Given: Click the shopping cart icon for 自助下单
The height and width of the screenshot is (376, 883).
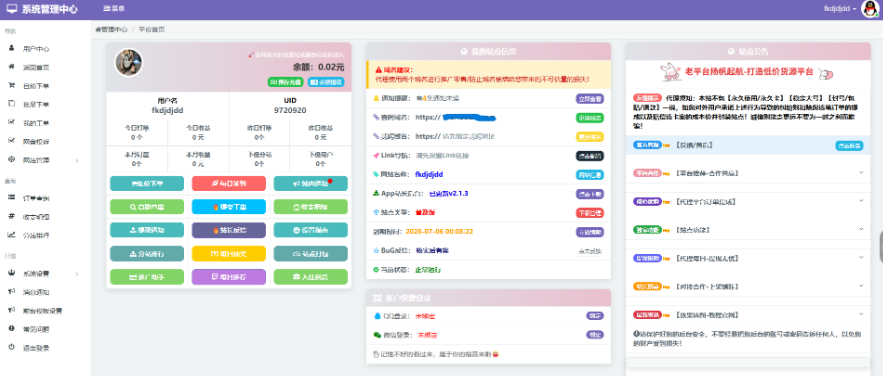Looking at the screenshot, I should (11, 86).
